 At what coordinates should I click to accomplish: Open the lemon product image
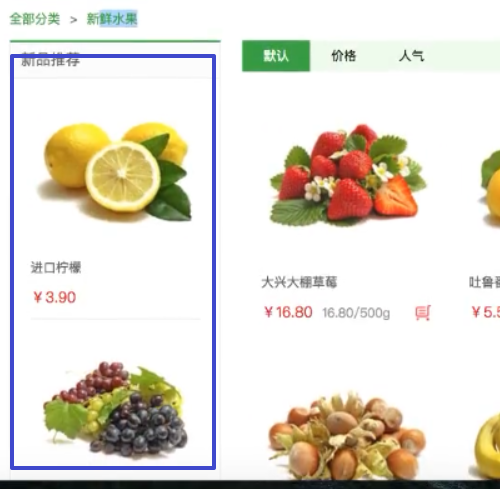click(x=117, y=172)
